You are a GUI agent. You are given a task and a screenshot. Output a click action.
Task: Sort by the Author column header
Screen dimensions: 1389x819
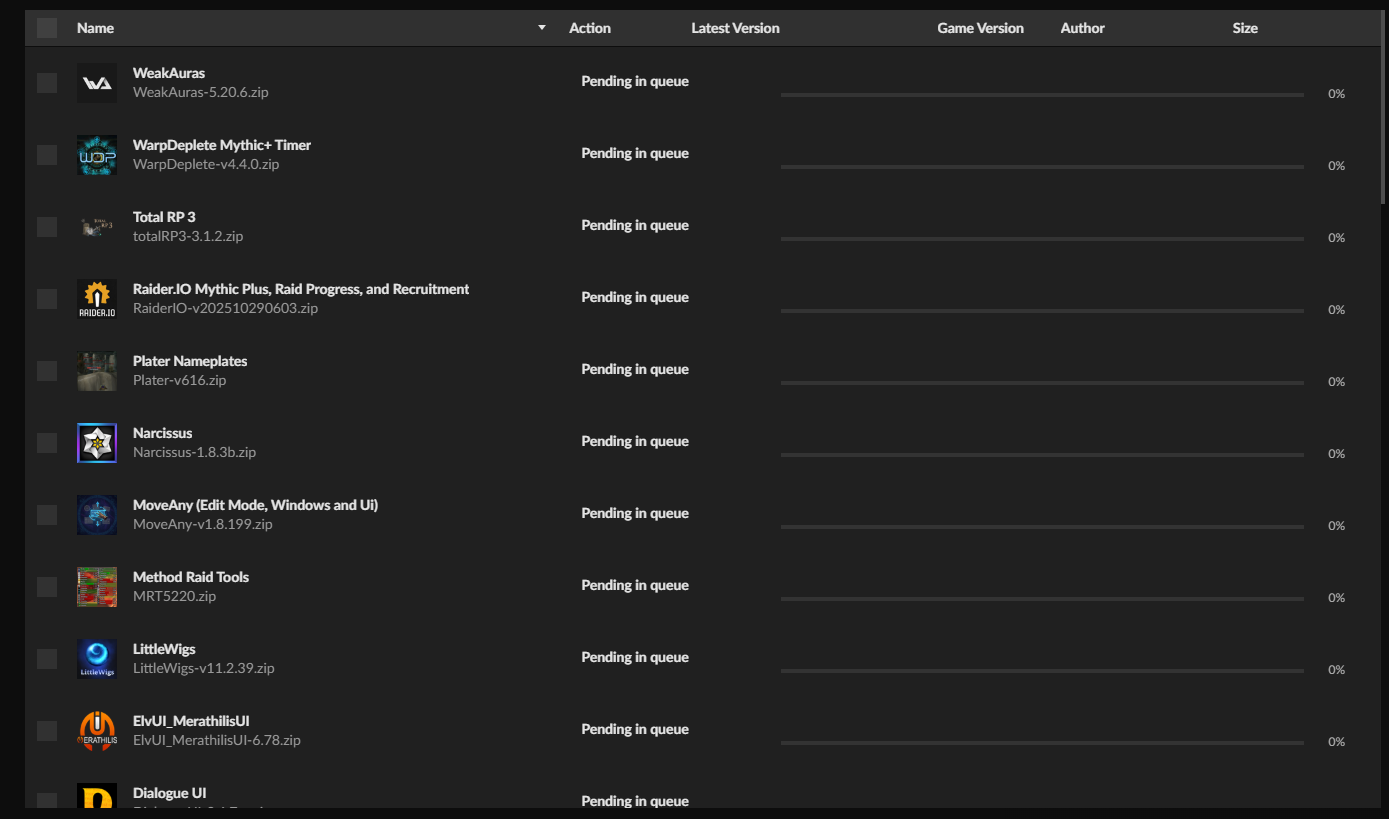(x=1082, y=28)
